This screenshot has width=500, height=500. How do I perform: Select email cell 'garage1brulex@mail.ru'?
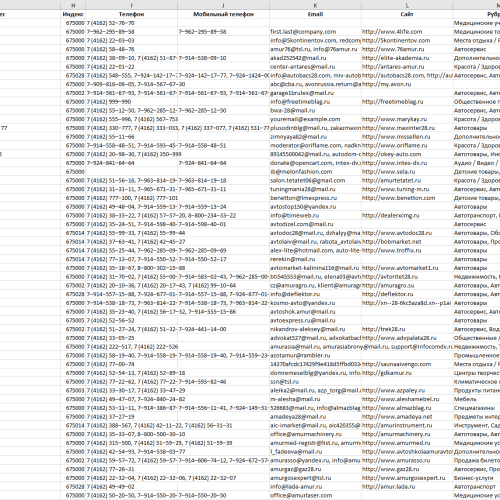coord(315,93)
